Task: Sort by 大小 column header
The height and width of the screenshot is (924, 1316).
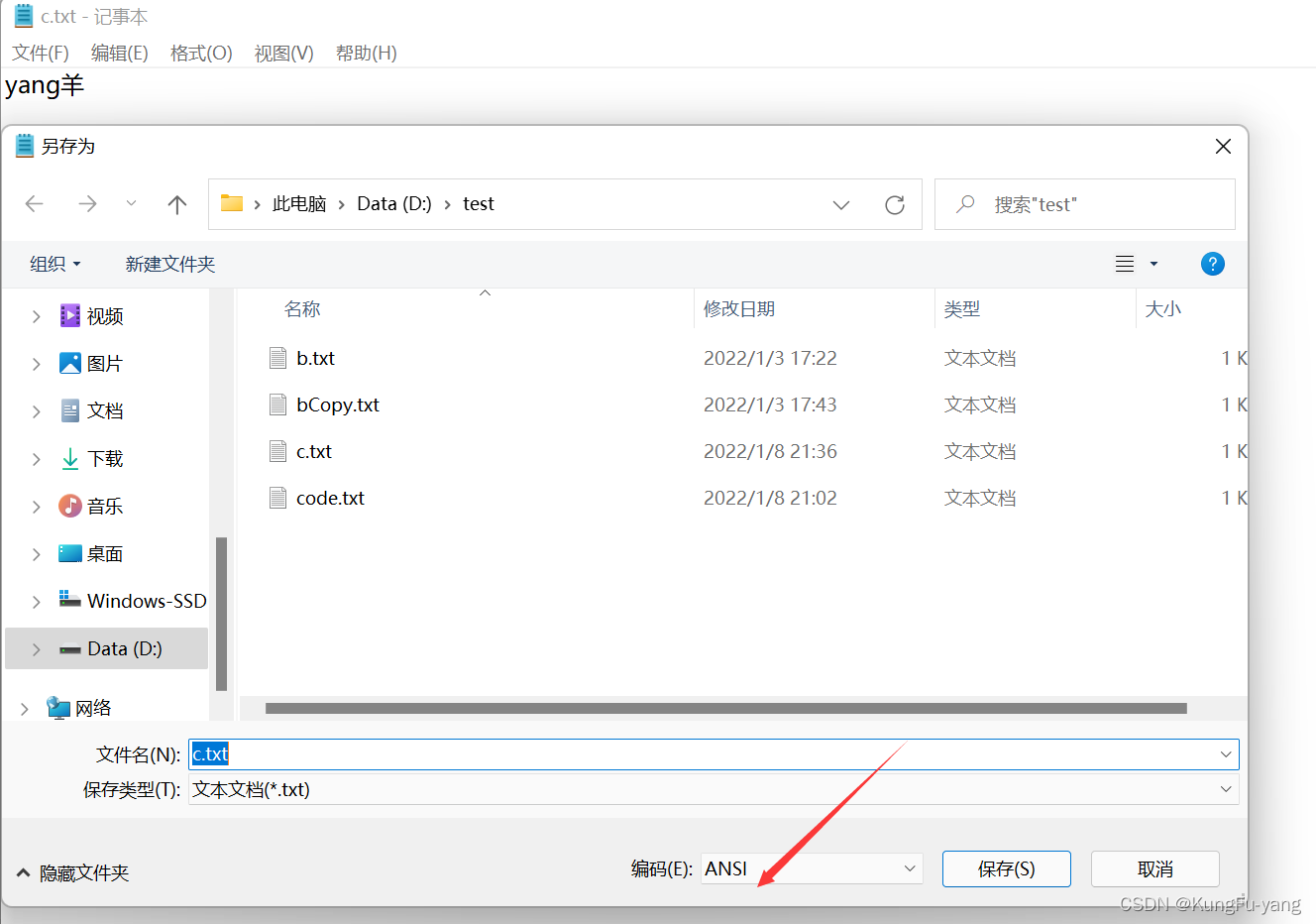Action: (1163, 309)
